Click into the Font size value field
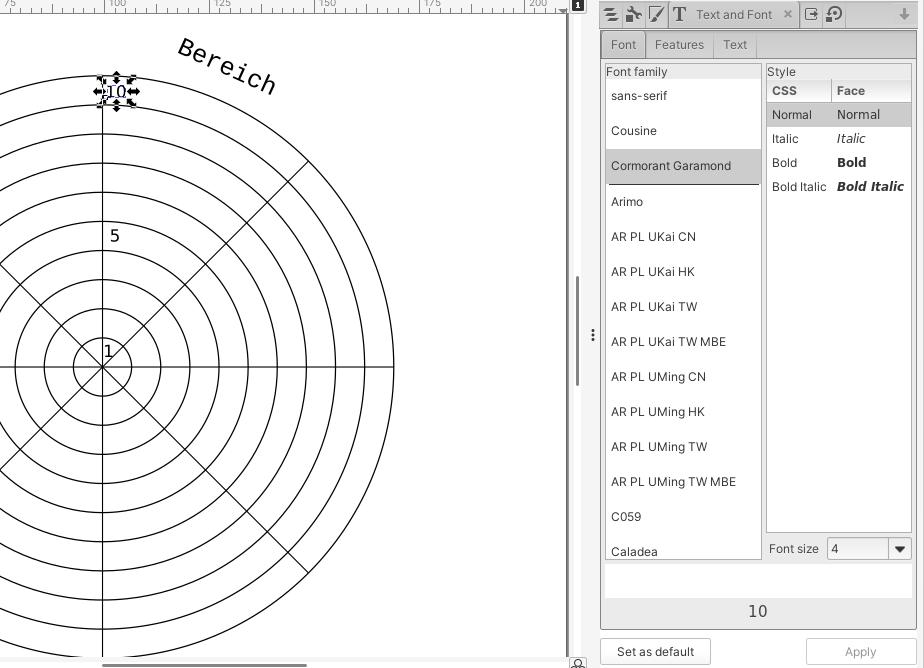This screenshot has width=924, height=668. coord(858,549)
